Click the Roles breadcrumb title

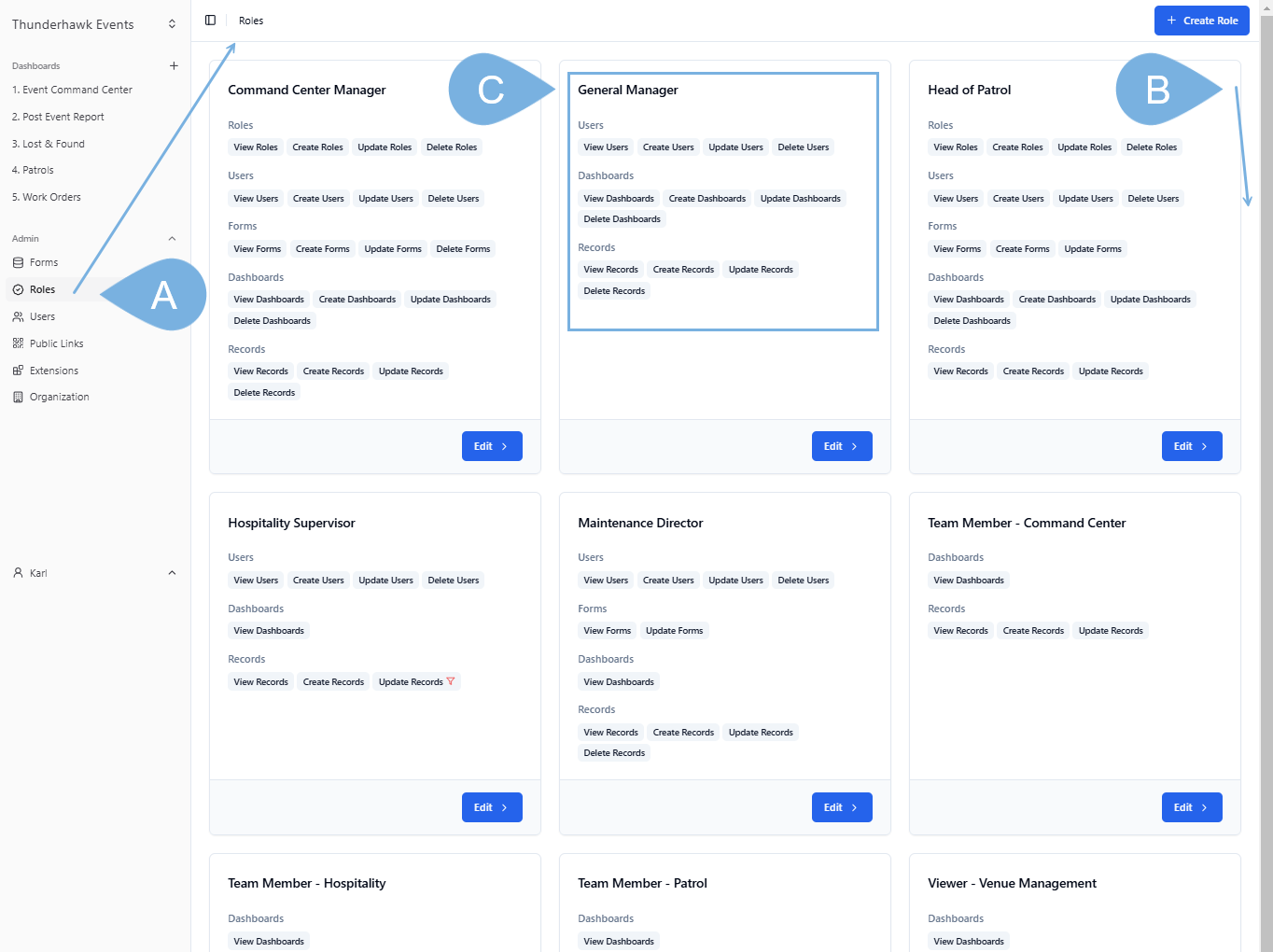(x=251, y=21)
